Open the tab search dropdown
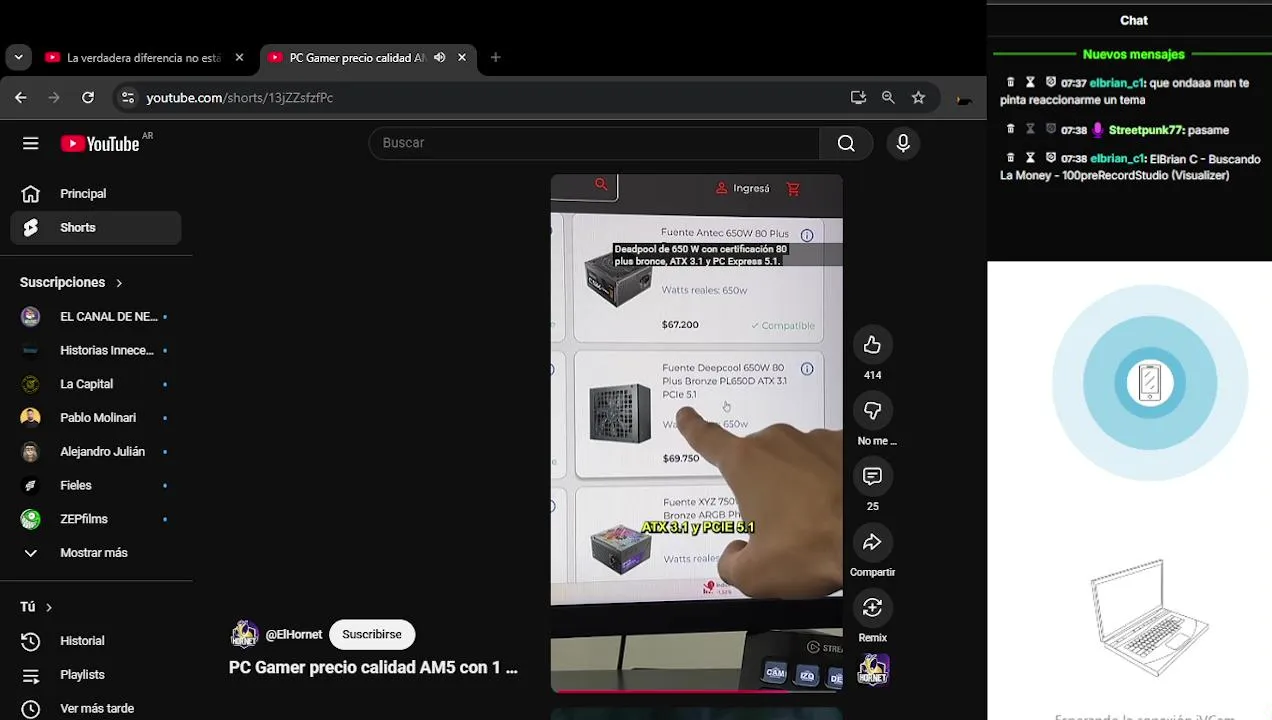The height and width of the screenshot is (720, 1272). (x=18, y=57)
